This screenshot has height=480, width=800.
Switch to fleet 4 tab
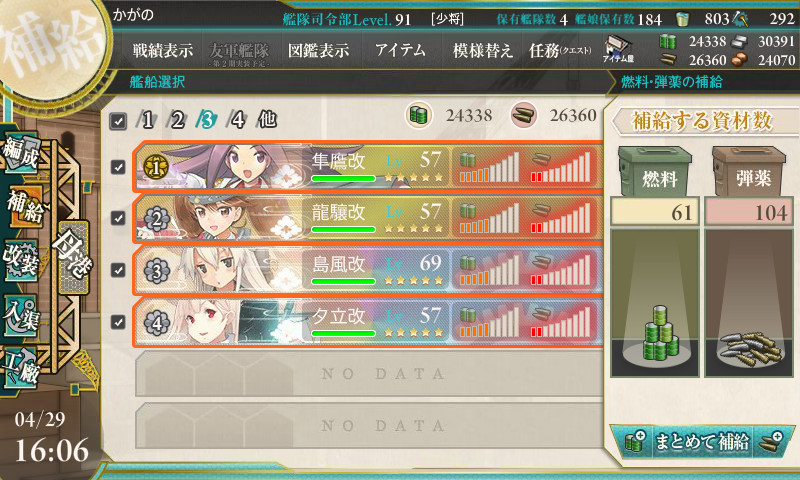click(x=237, y=120)
